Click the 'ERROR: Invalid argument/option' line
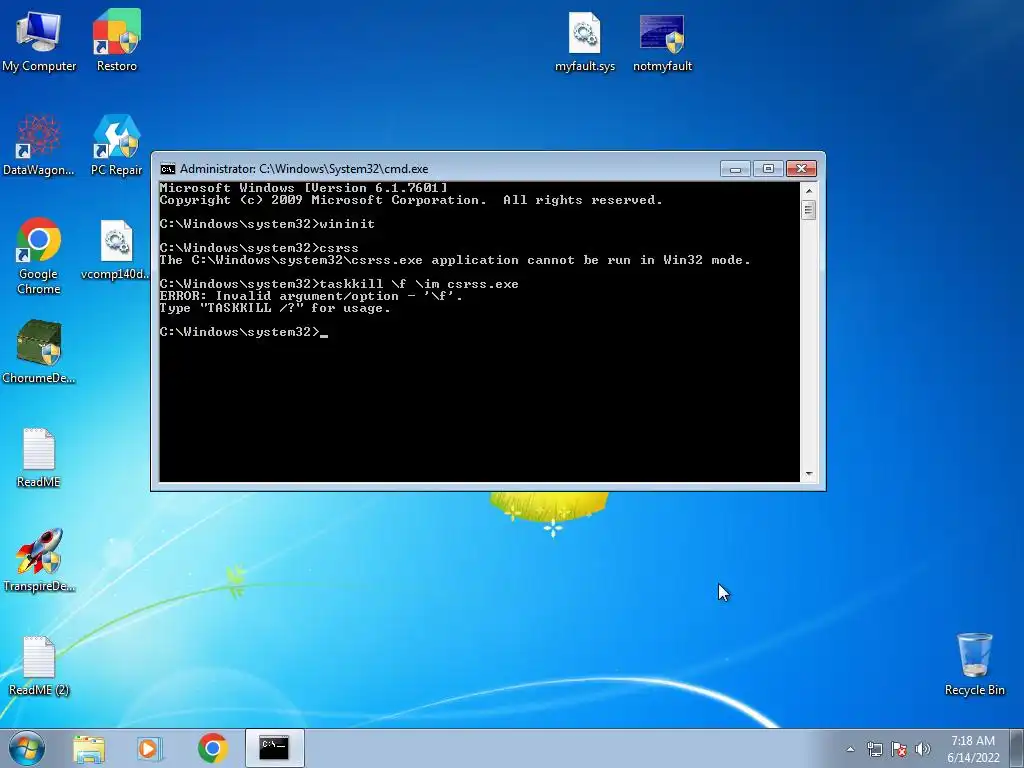Viewport: 1024px width, 768px height. pyautogui.click(x=311, y=296)
